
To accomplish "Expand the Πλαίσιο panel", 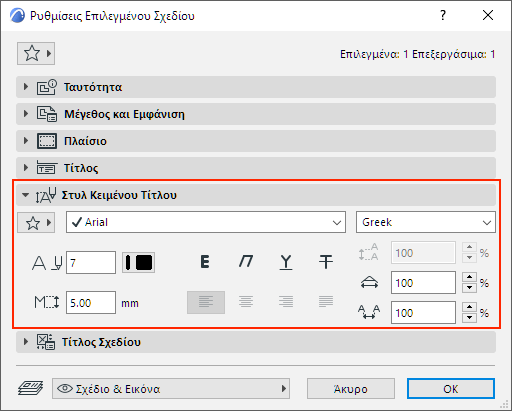I will coord(256,141).
